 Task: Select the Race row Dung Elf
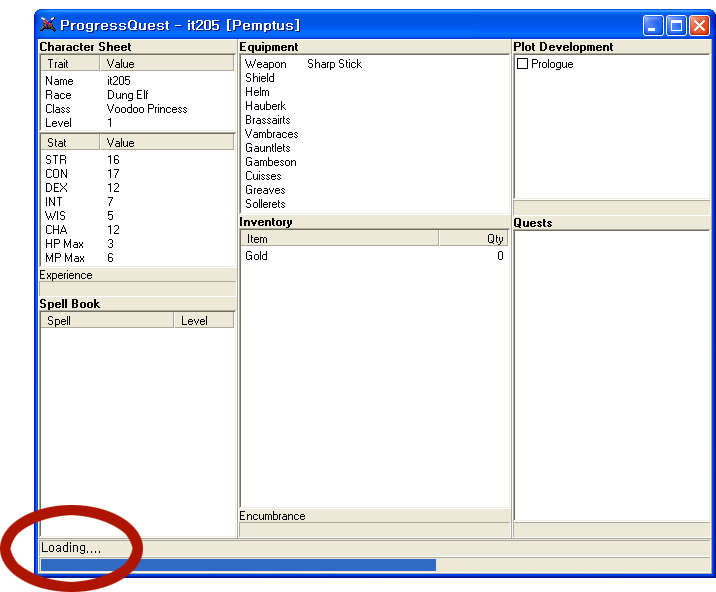137,95
